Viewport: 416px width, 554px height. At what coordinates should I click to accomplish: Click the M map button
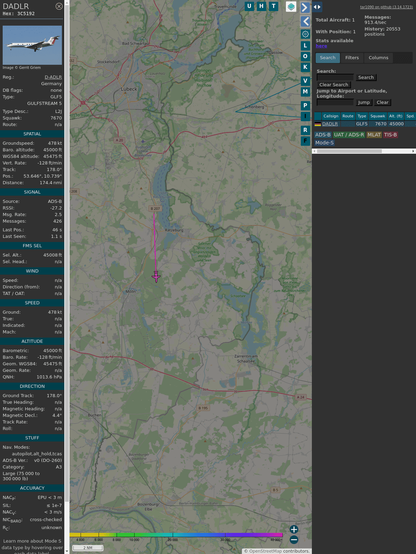tap(305, 92)
